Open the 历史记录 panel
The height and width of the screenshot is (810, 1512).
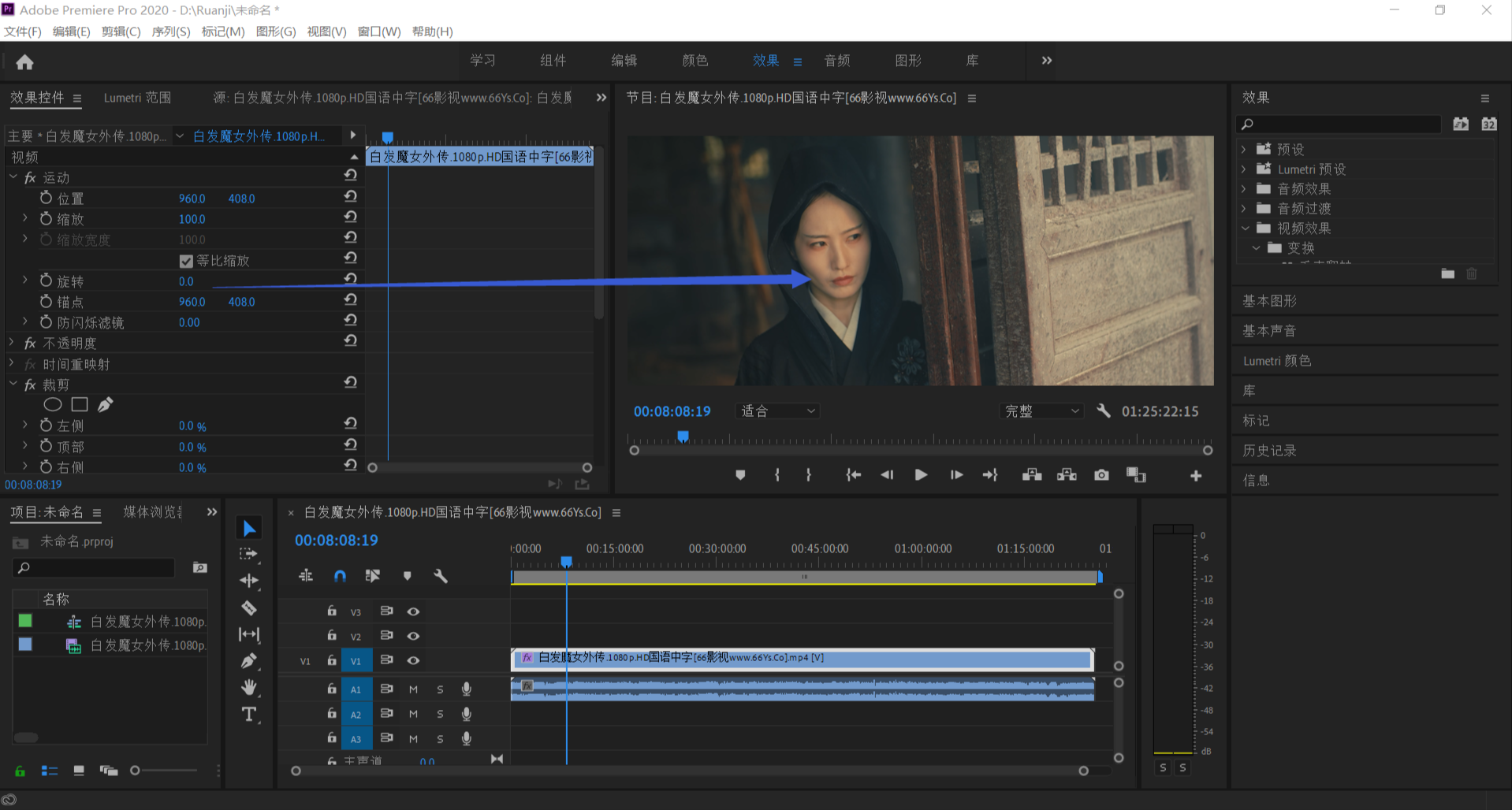(x=1269, y=451)
